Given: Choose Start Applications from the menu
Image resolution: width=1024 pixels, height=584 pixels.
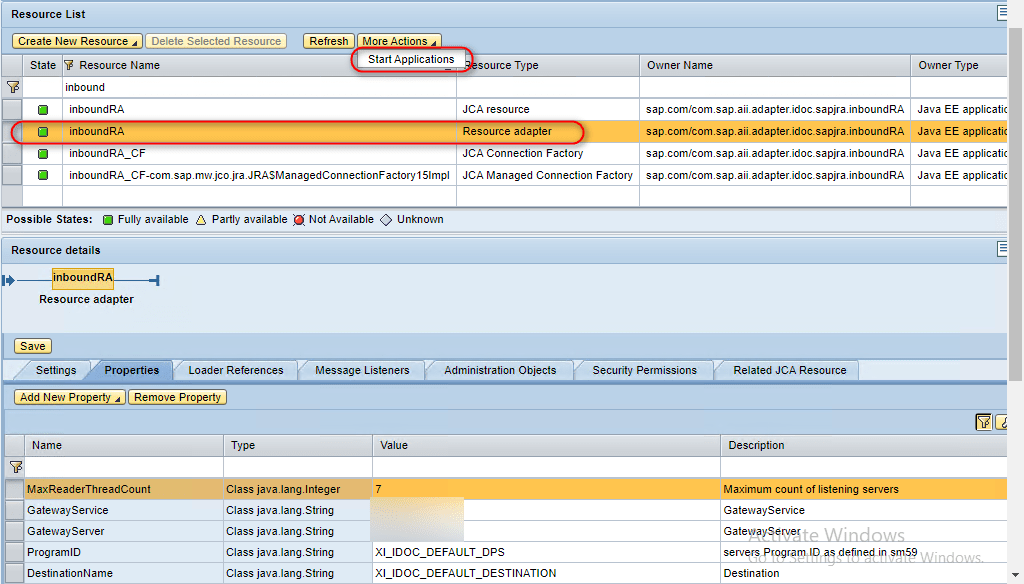Looking at the screenshot, I should point(411,60).
